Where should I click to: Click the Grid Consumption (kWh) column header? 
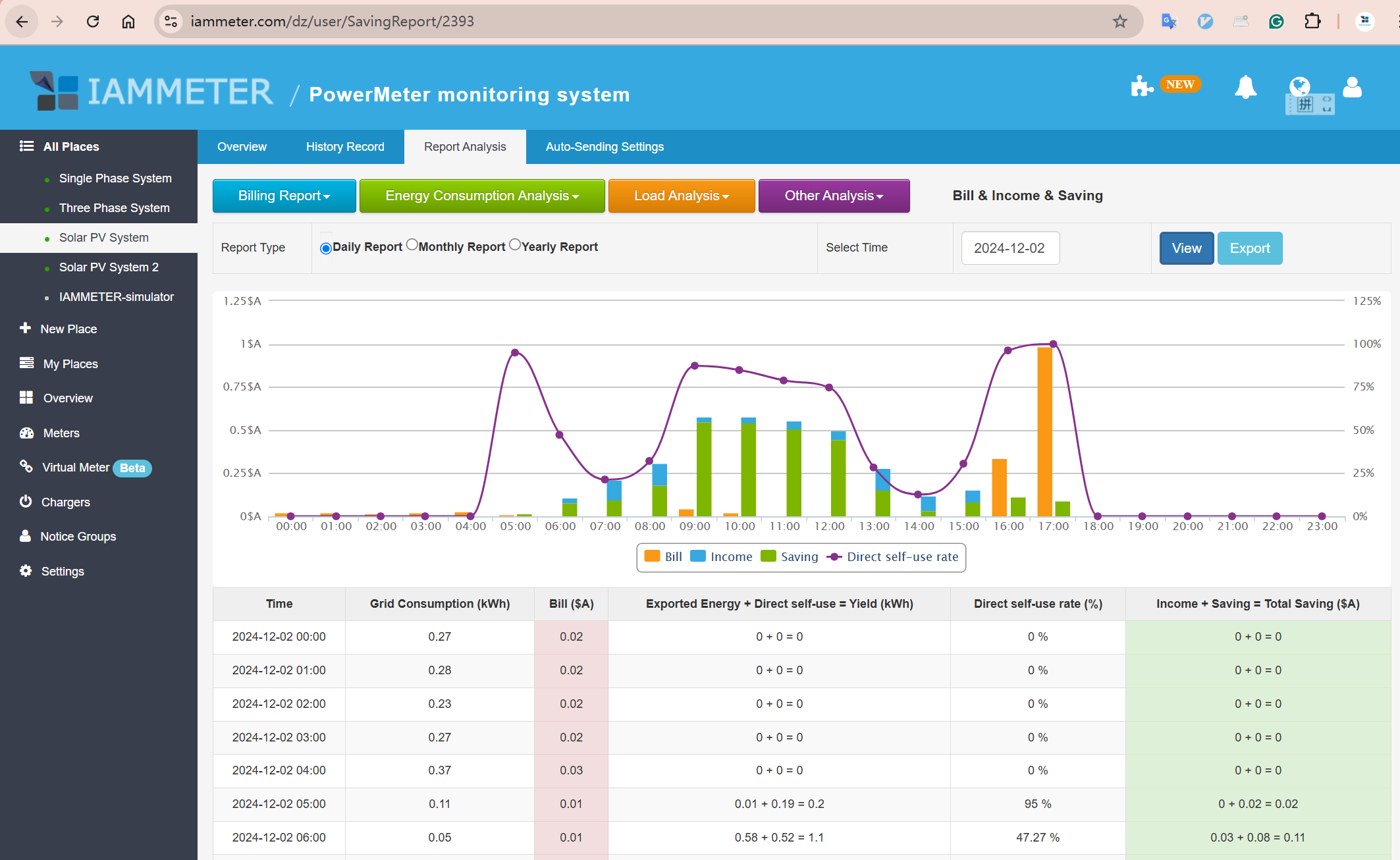pos(440,604)
